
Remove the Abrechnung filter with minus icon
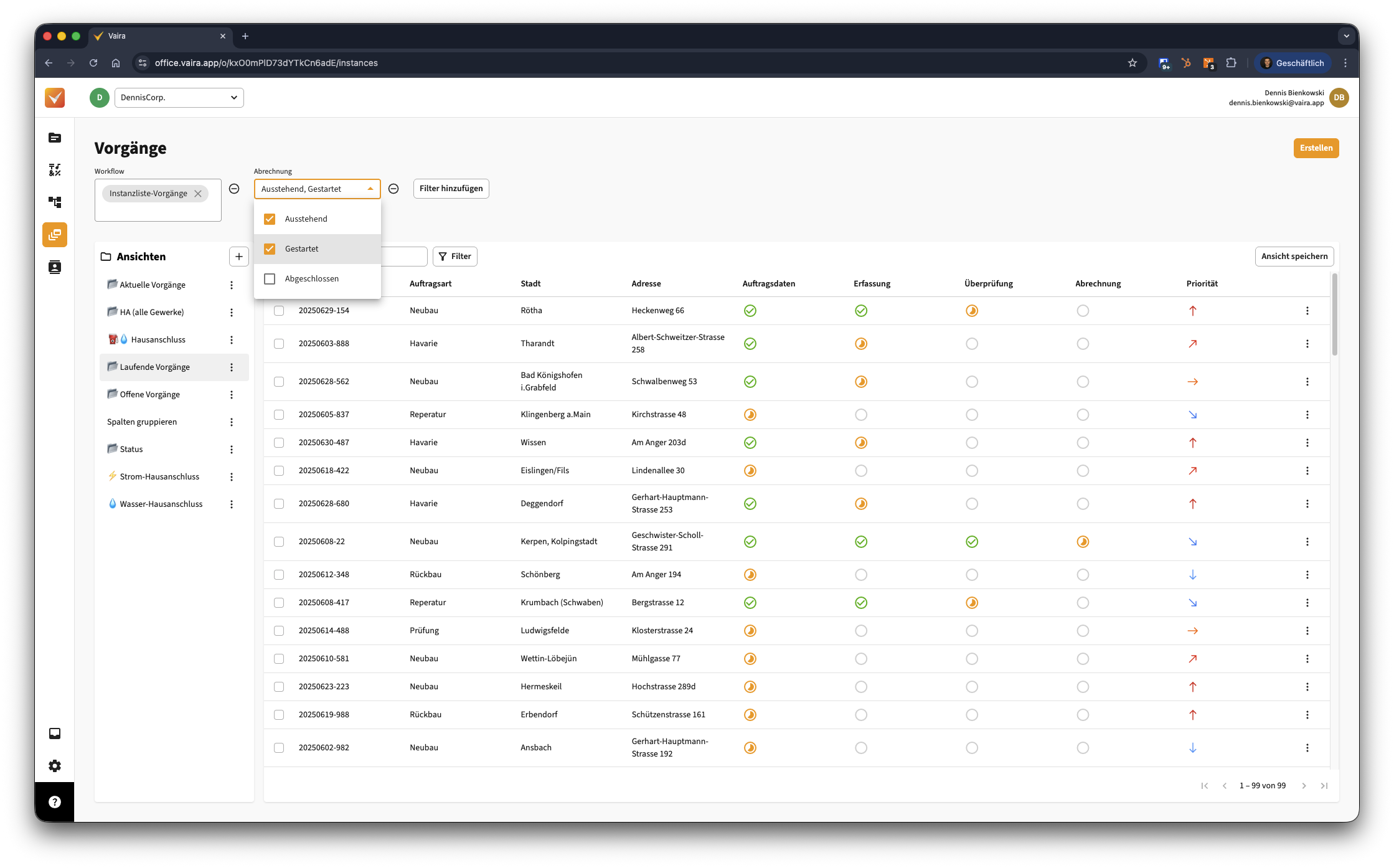tap(393, 189)
